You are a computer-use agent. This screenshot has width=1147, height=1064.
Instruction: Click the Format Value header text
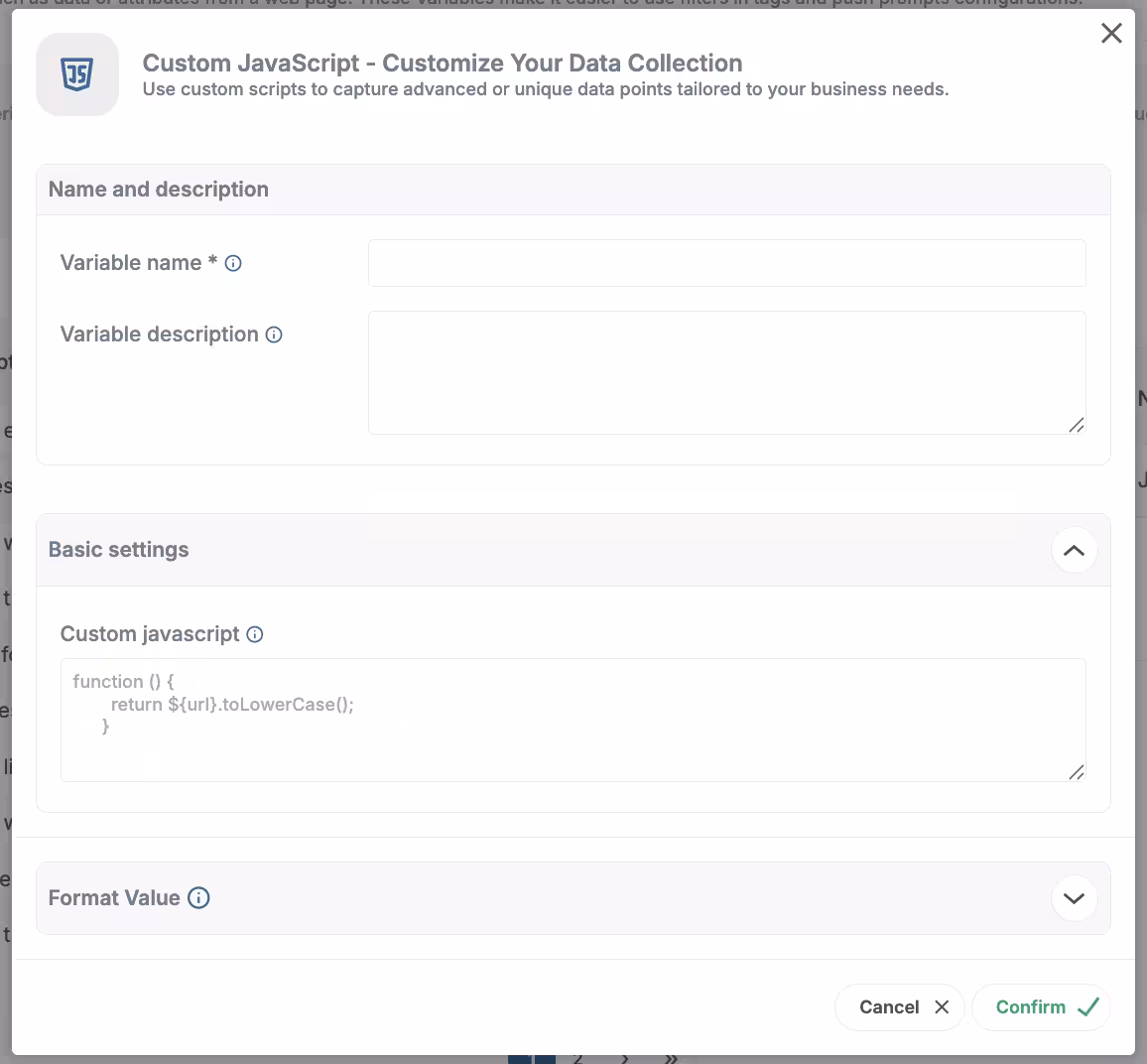[x=114, y=898]
